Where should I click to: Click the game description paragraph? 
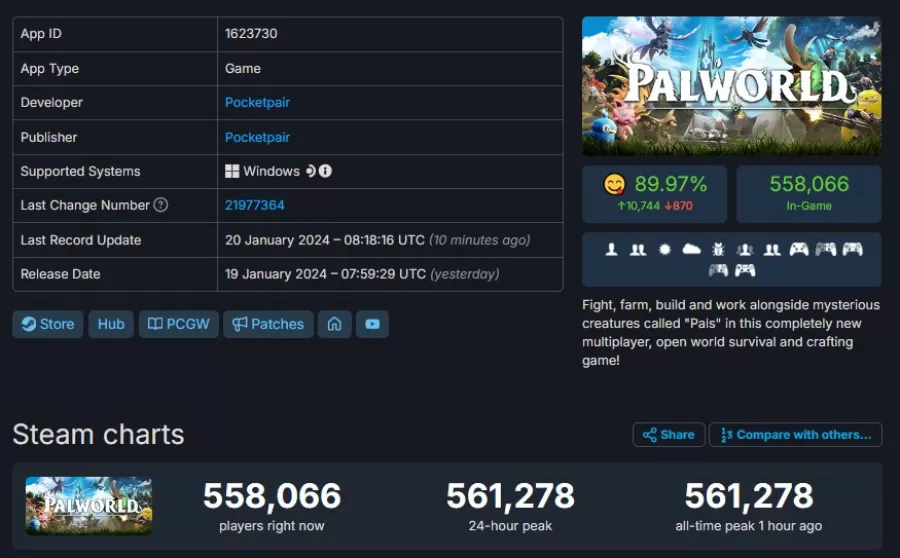[x=731, y=333]
